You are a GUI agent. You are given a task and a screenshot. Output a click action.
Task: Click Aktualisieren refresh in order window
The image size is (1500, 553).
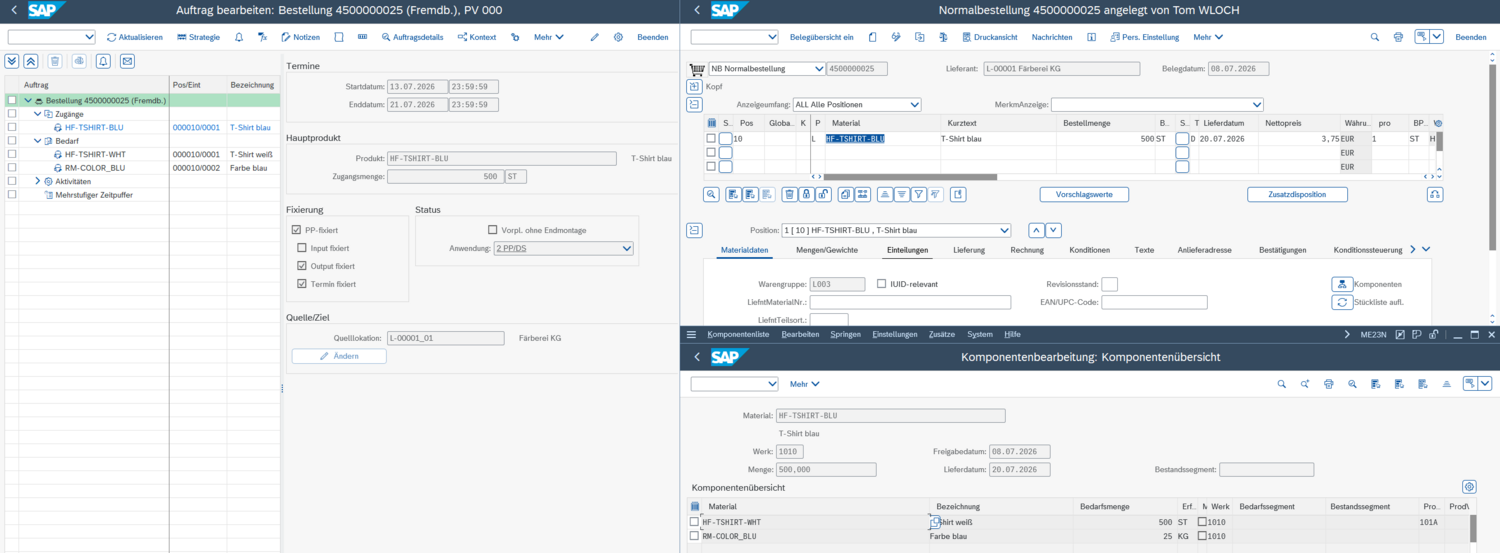click(135, 37)
